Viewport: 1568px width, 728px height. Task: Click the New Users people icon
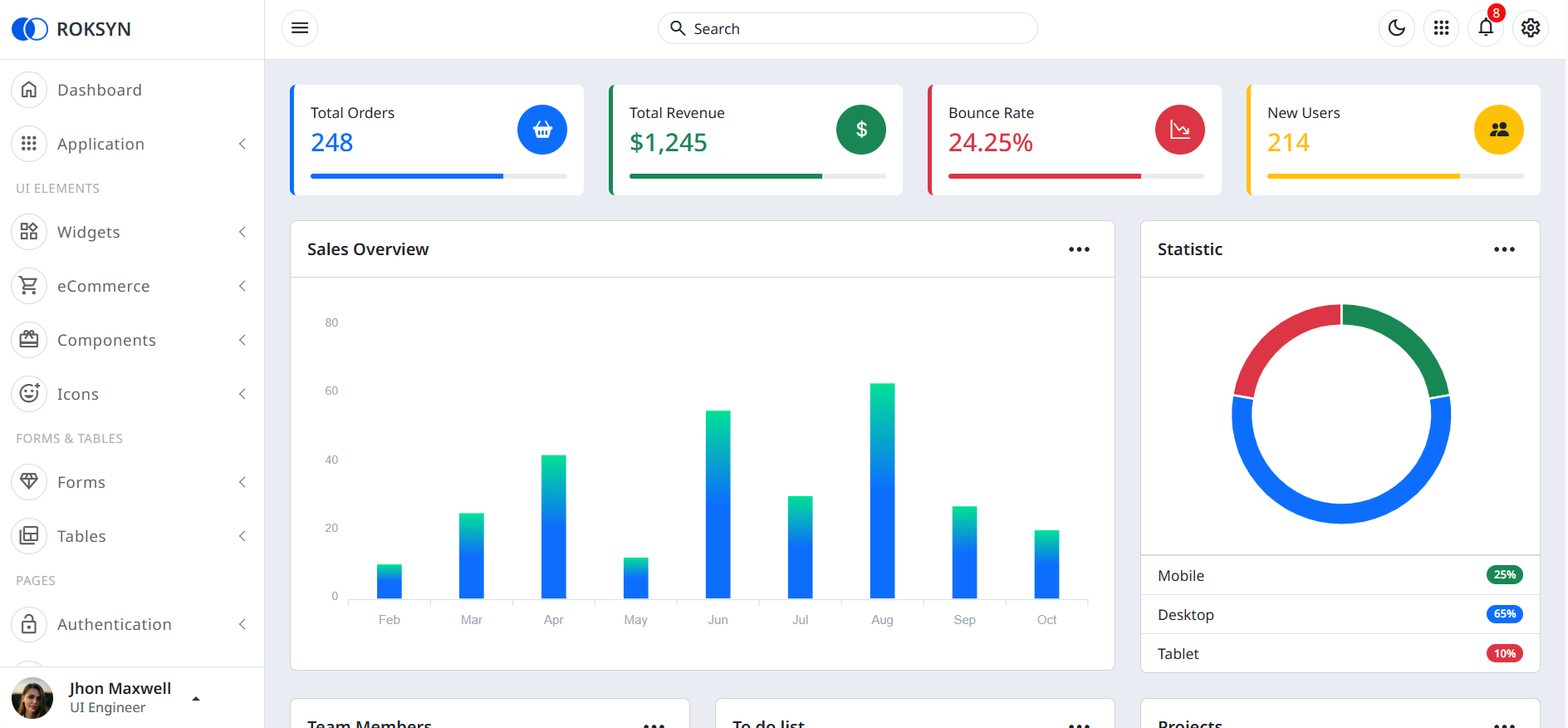[1499, 130]
